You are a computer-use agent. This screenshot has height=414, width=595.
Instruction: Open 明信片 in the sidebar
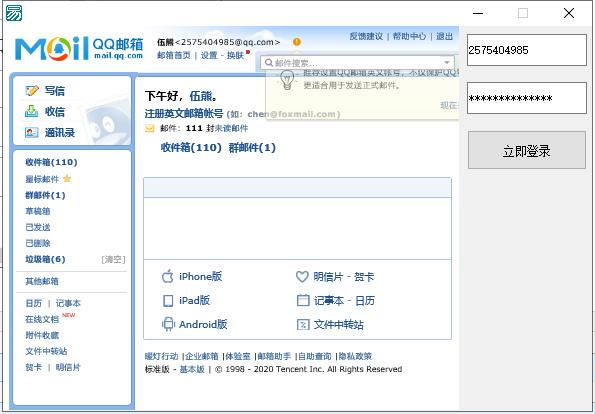click(x=68, y=367)
